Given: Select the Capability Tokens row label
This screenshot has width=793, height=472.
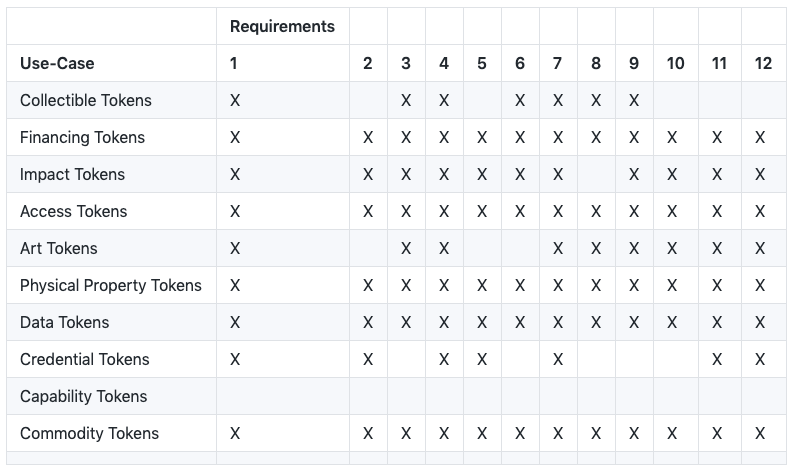Looking at the screenshot, I should click(x=83, y=396).
